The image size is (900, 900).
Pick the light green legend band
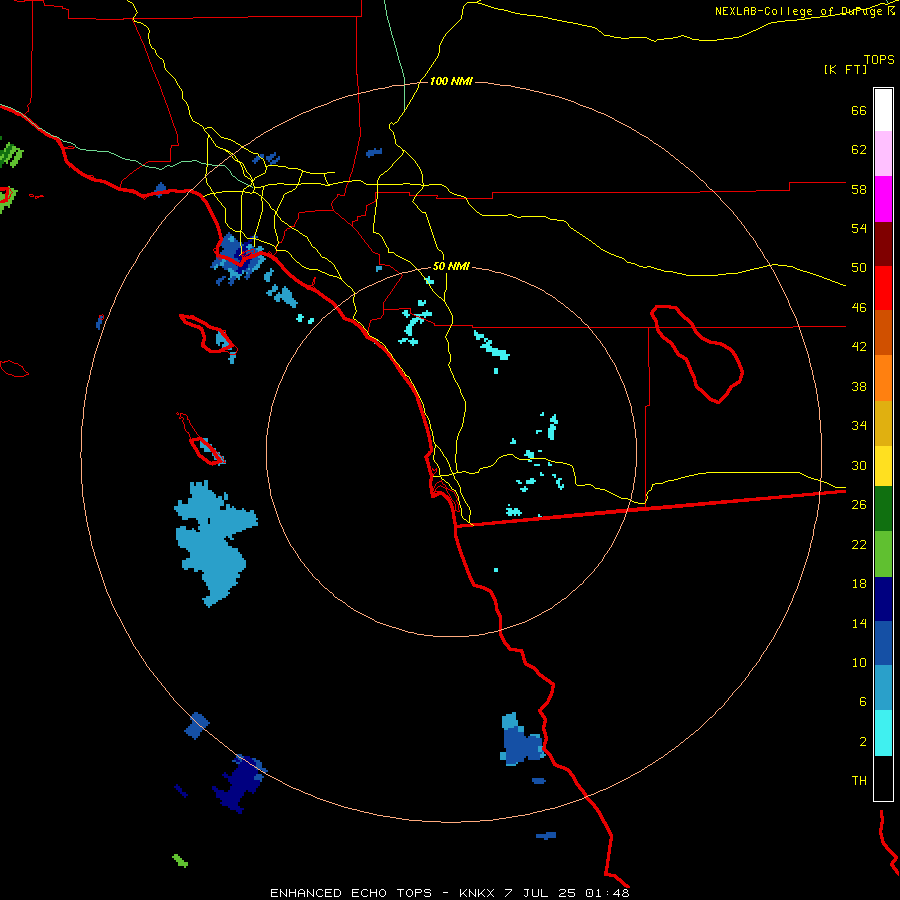click(x=883, y=554)
